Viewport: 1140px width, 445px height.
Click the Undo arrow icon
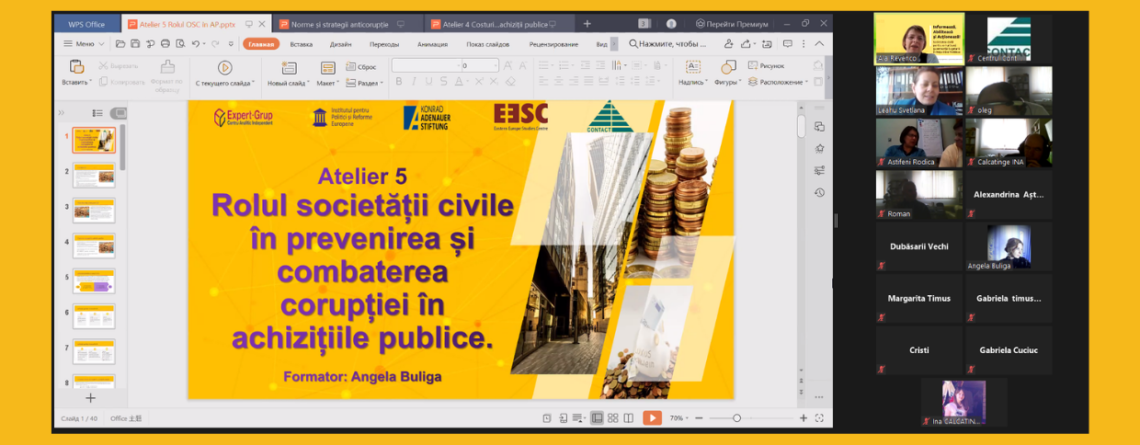195,44
